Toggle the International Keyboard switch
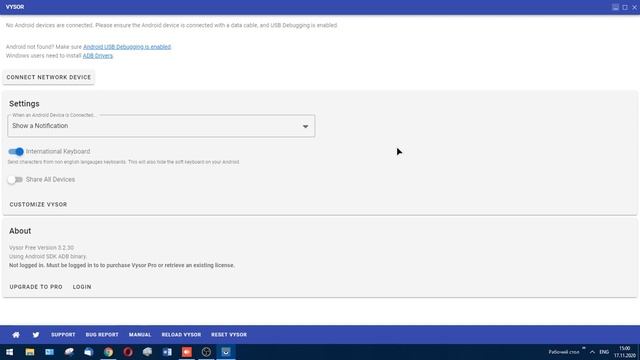This screenshot has height=360, width=640. [x=16, y=151]
